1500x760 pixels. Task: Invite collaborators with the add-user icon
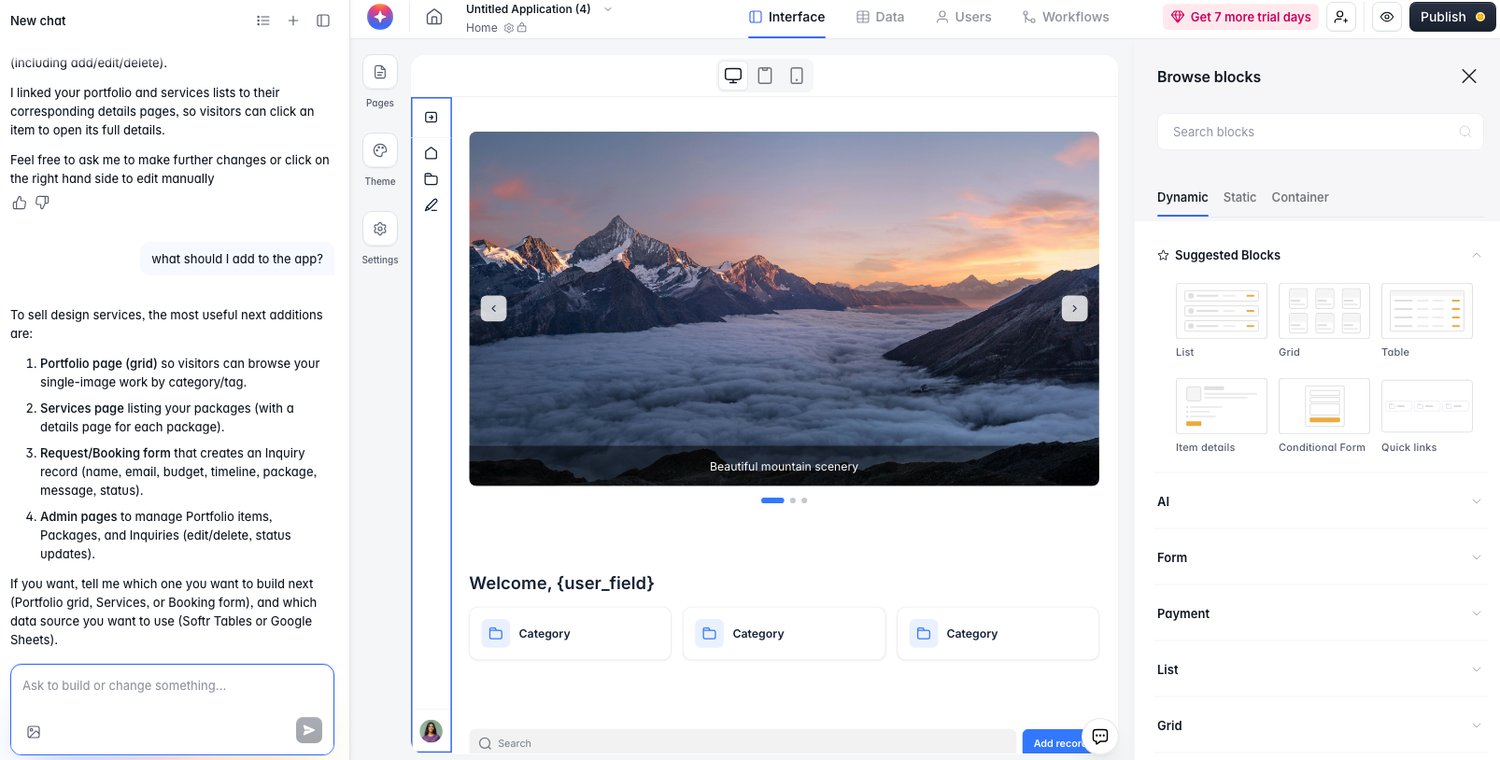tap(1341, 17)
